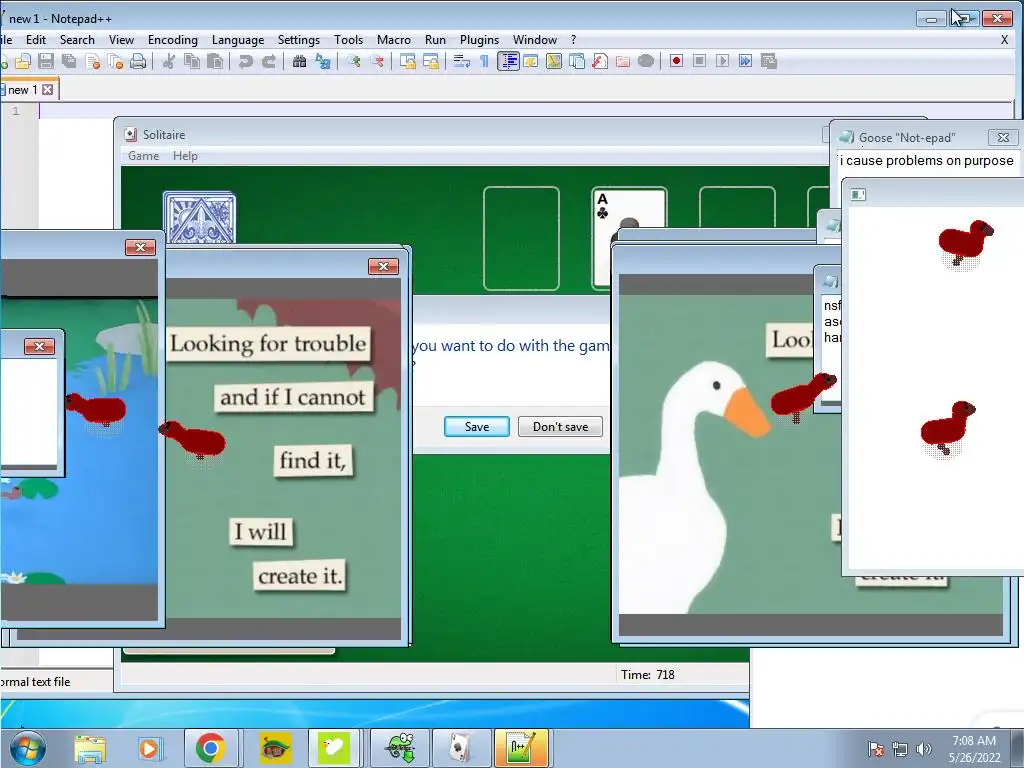Click the Print toolbar icon
Viewport: 1024px width, 768px height.
[138, 61]
